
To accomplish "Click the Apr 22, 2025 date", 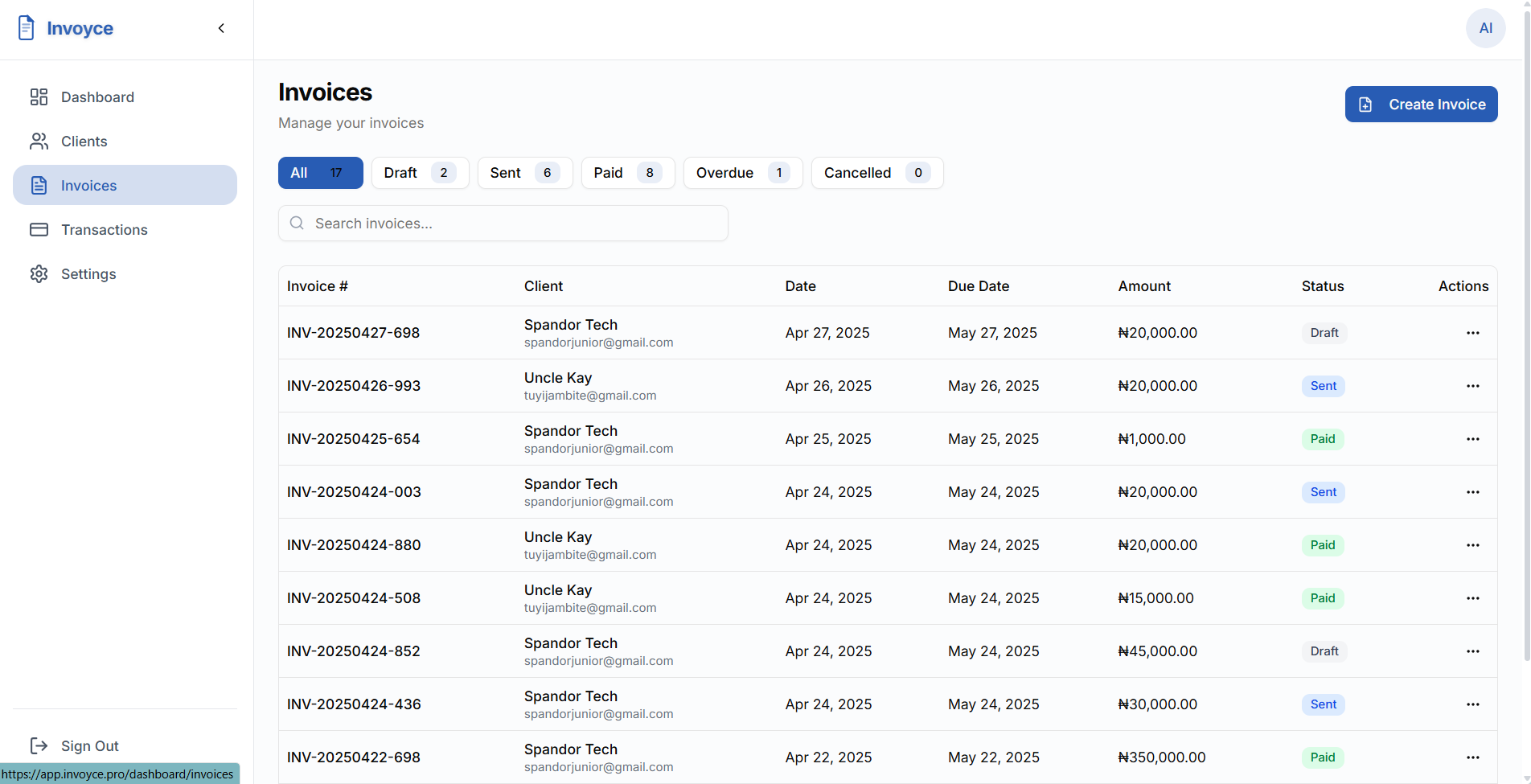I will click(827, 757).
